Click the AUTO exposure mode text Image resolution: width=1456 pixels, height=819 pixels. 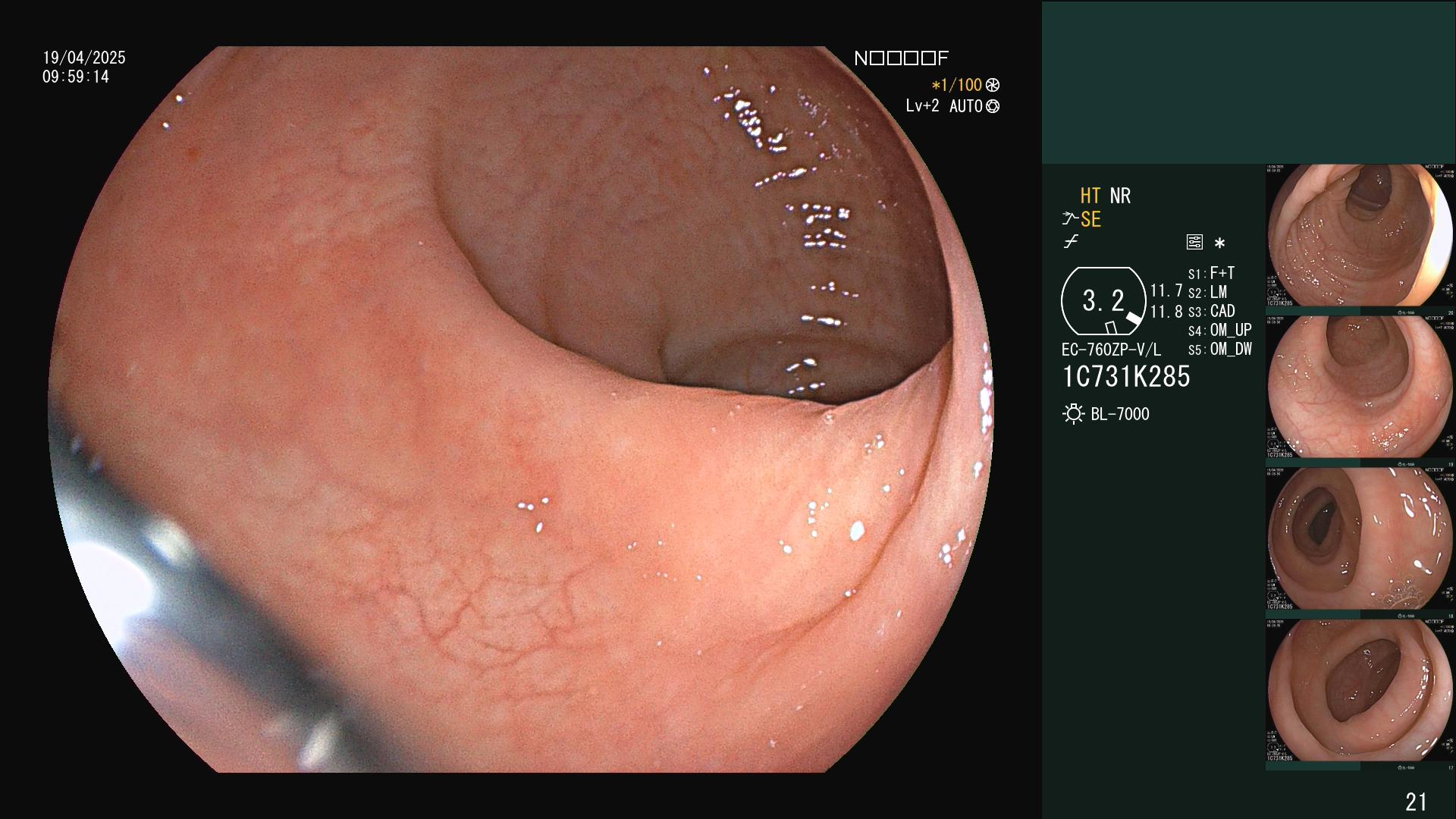[x=966, y=106]
